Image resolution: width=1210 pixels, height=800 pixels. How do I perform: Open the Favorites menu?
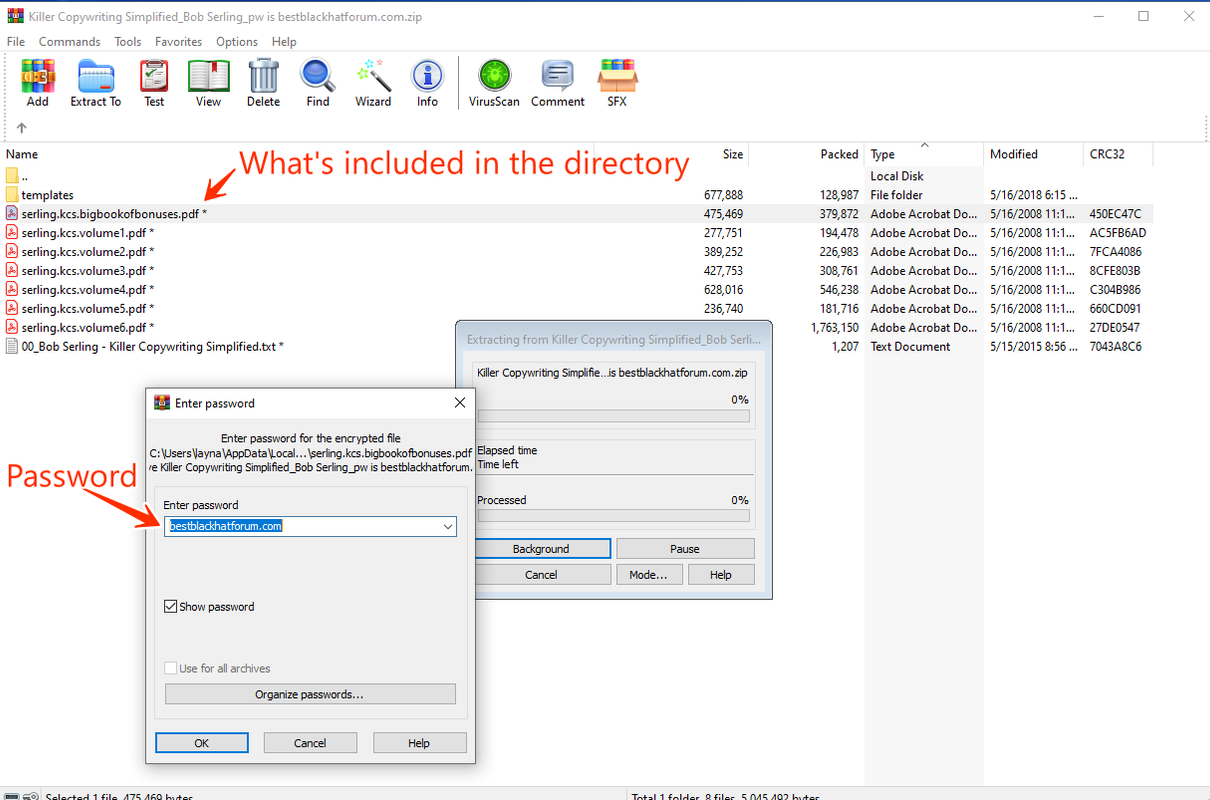coord(179,42)
